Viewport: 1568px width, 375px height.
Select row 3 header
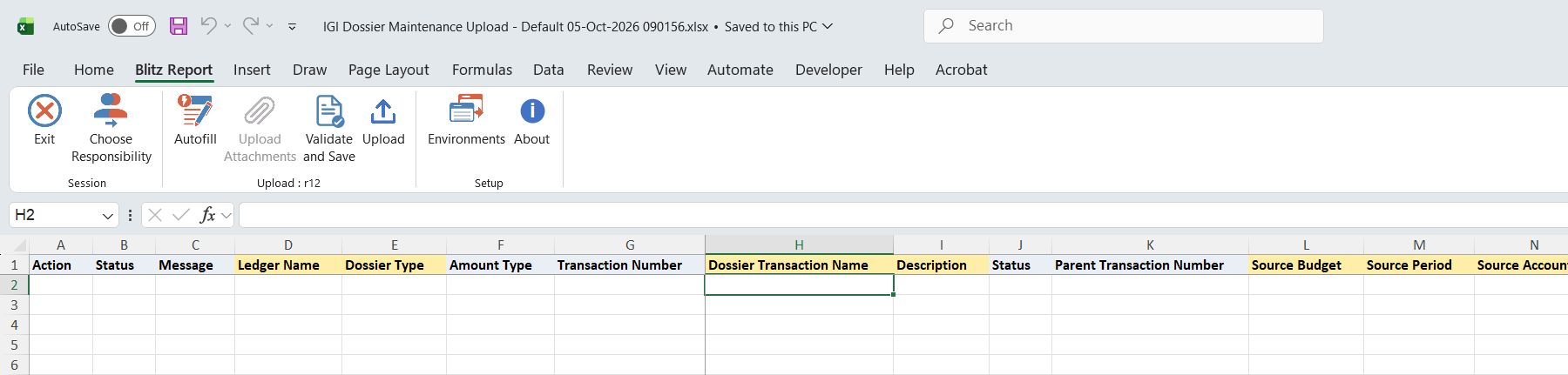pyautogui.click(x=14, y=305)
